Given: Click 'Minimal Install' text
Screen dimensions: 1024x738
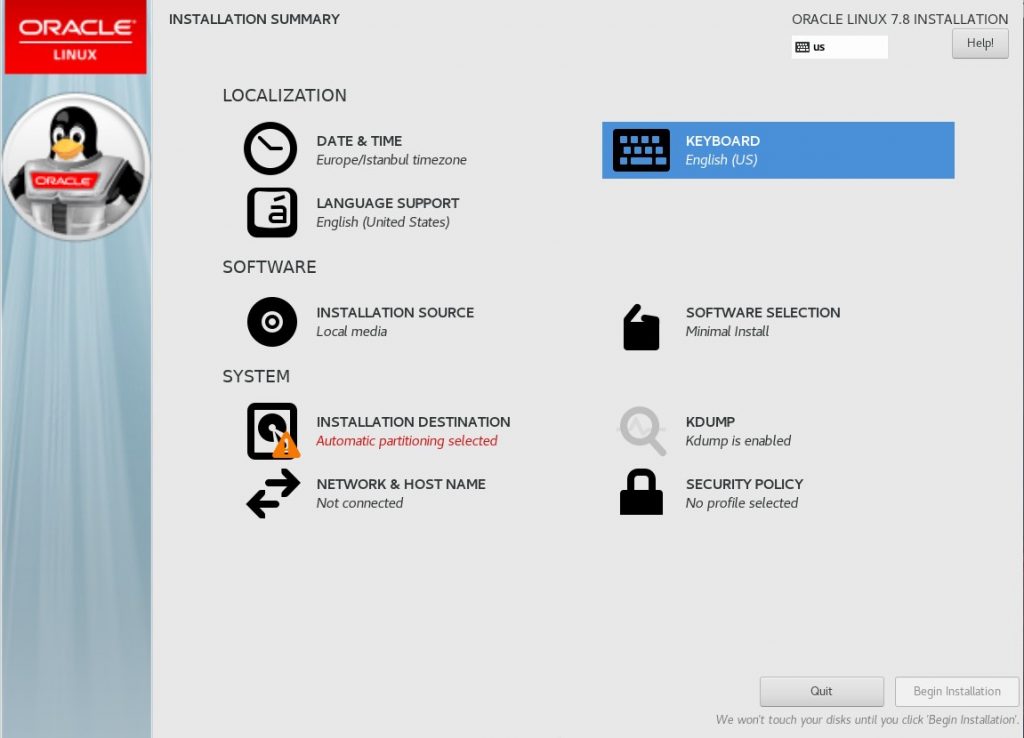Looking at the screenshot, I should pos(728,332).
